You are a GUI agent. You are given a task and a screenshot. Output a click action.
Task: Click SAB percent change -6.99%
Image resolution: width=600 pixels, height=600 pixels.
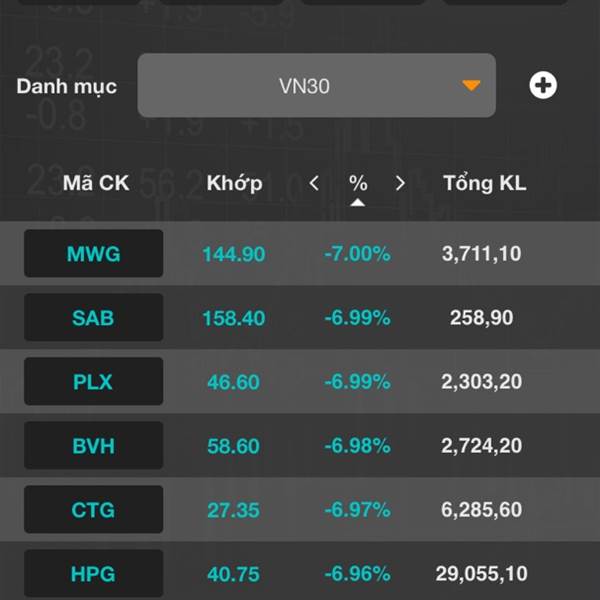(357, 318)
